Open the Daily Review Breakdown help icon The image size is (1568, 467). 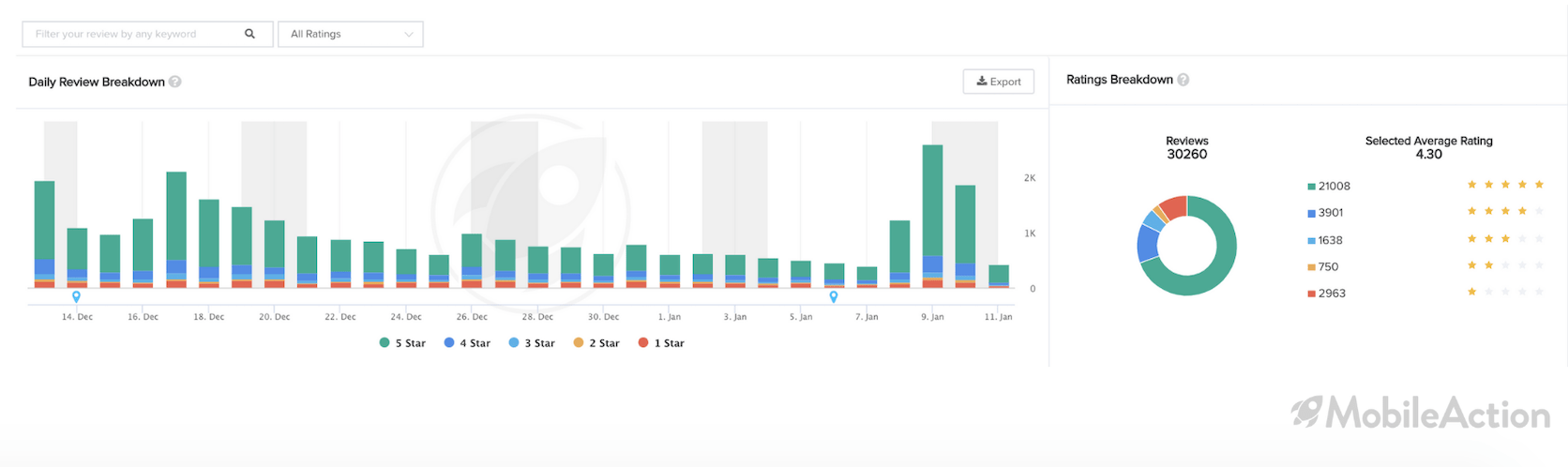[175, 82]
